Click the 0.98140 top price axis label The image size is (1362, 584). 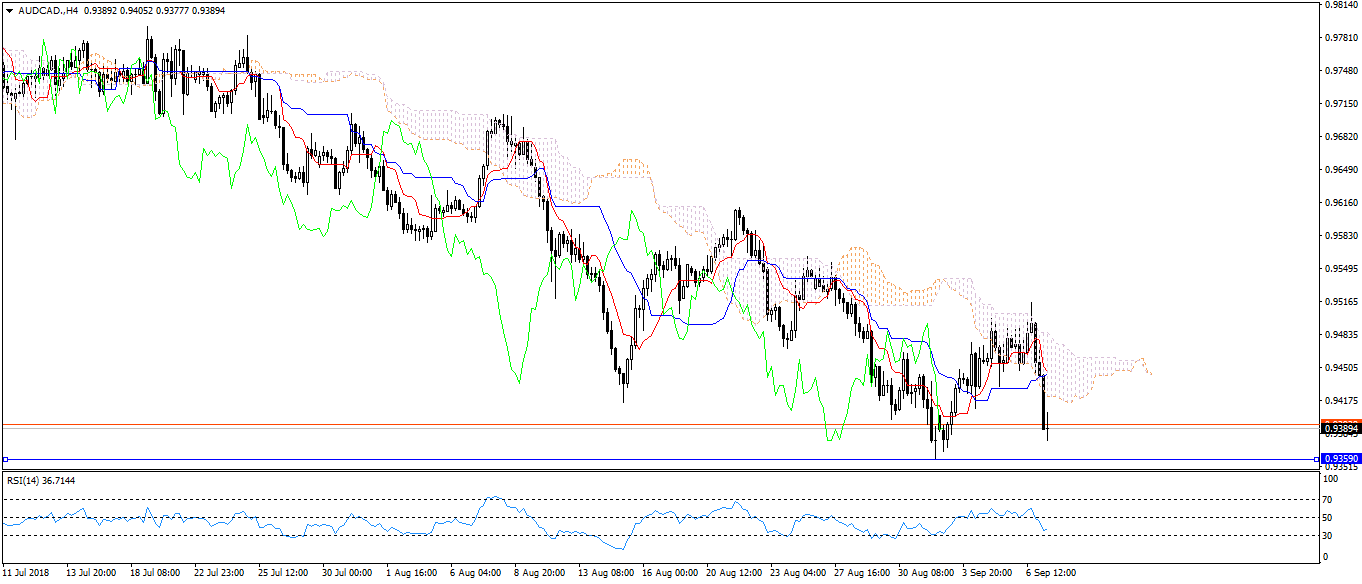[x=1340, y=5]
